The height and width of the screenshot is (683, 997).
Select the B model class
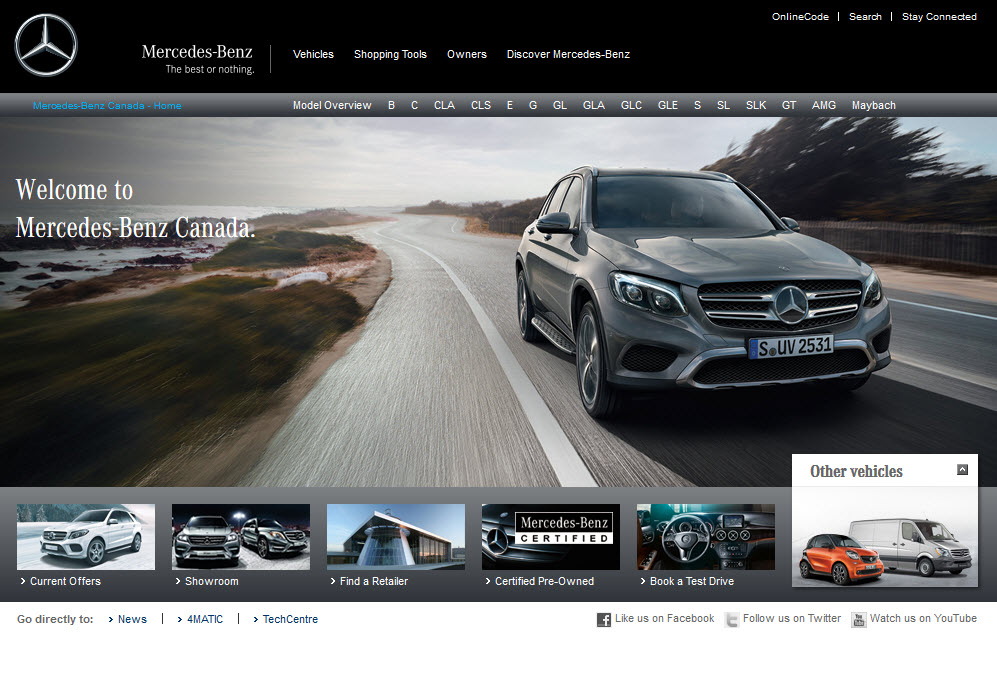pos(392,105)
